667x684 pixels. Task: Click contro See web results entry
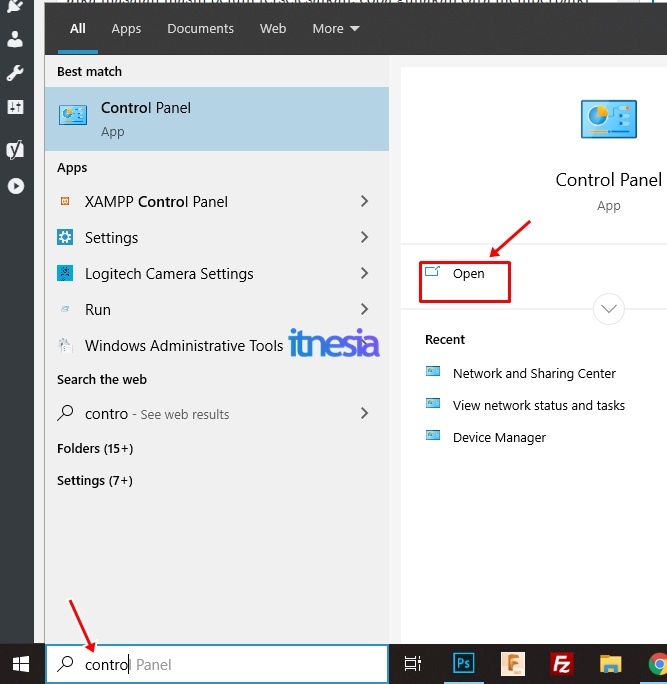(217, 414)
